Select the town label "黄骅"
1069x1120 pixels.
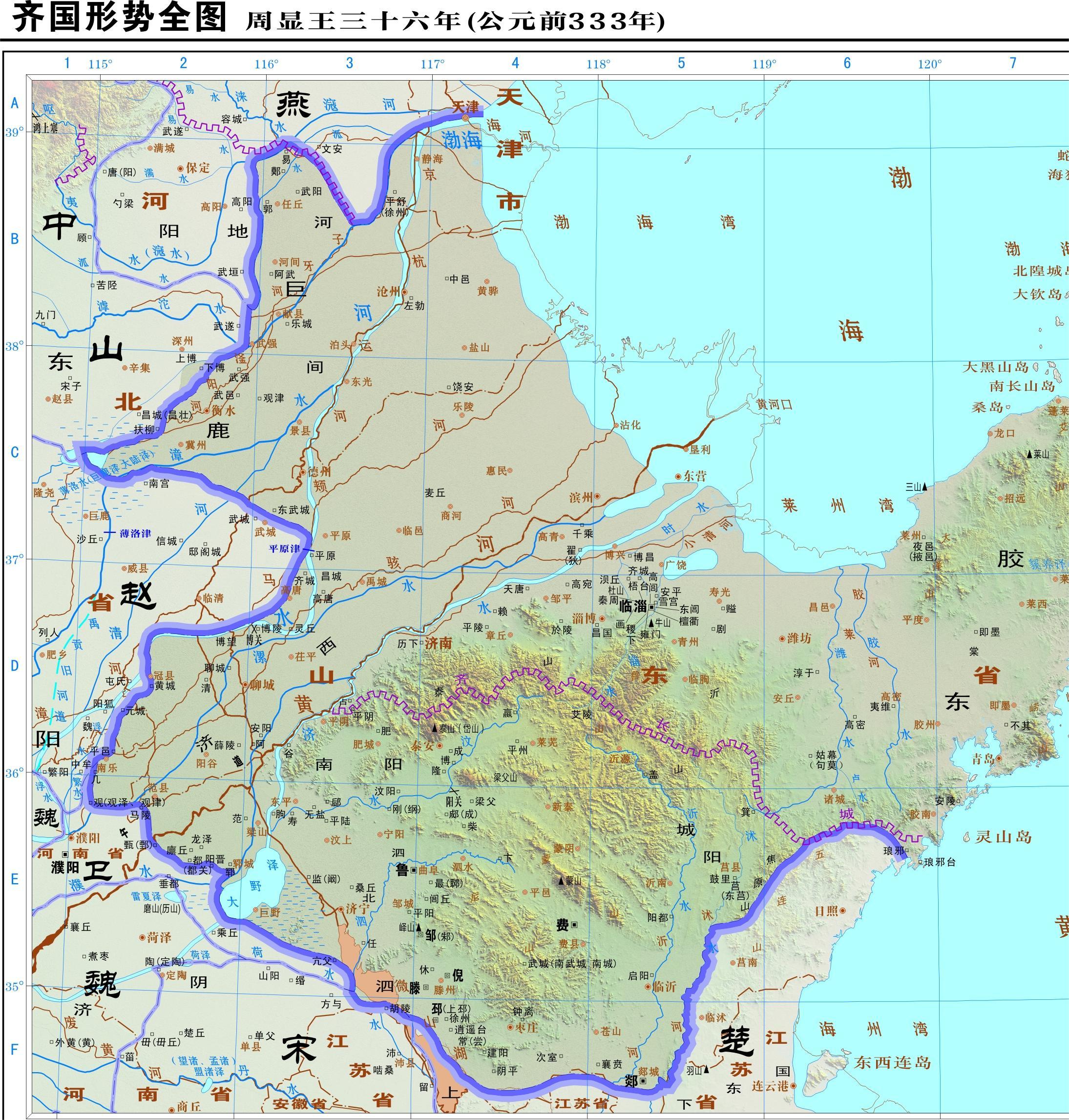tap(488, 291)
